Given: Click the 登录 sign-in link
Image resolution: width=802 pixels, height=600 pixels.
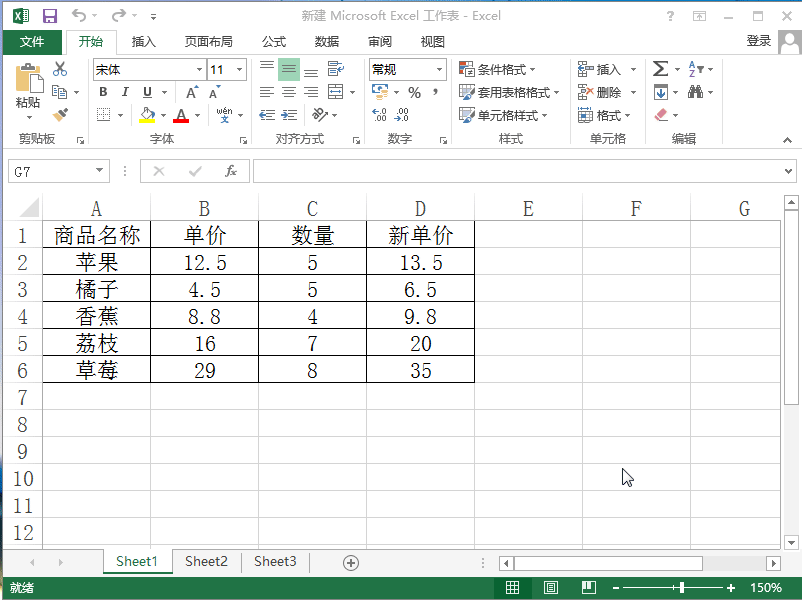Looking at the screenshot, I should click(758, 41).
